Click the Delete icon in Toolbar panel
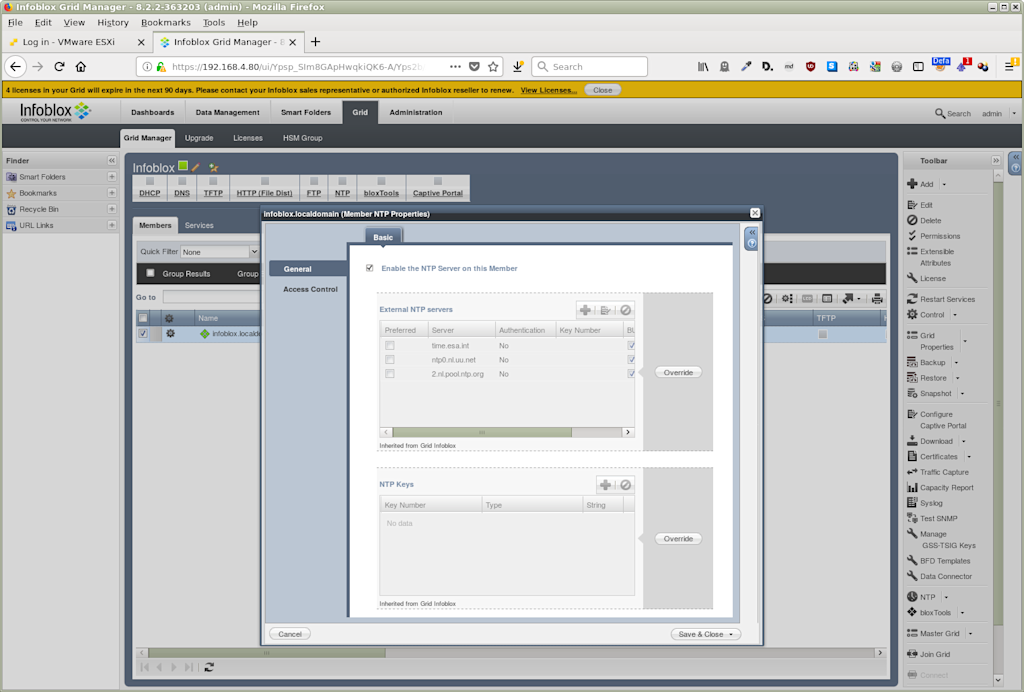This screenshot has height=692, width=1024. click(x=912, y=220)
